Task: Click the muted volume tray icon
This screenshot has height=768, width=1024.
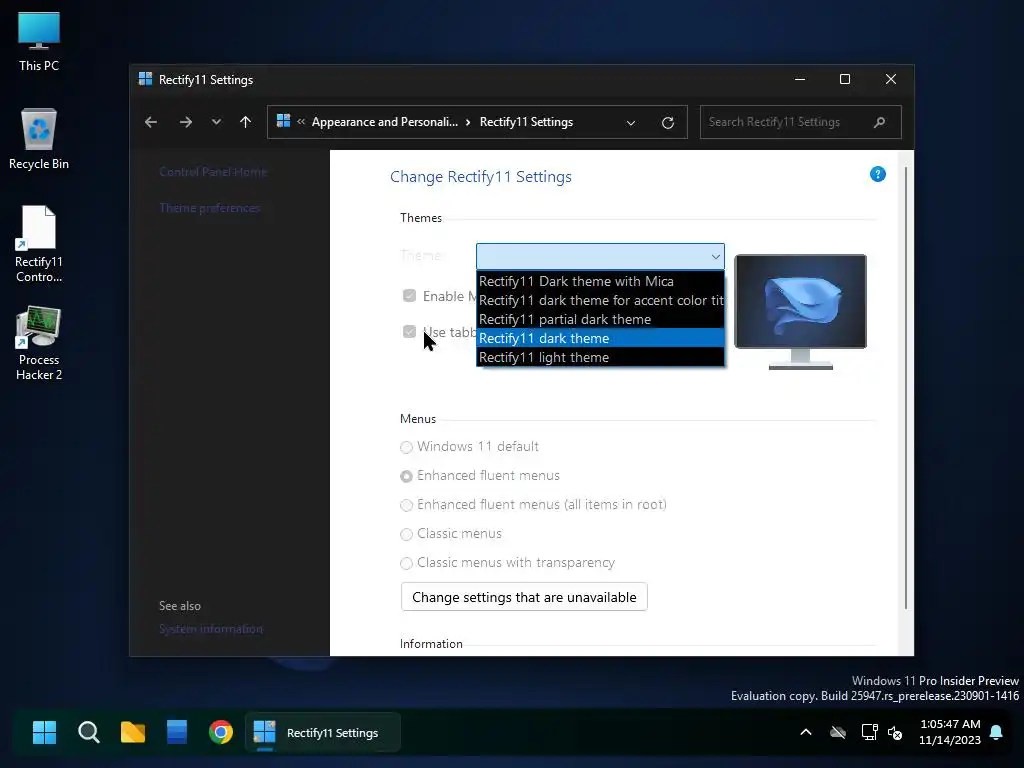Action: 895,732
